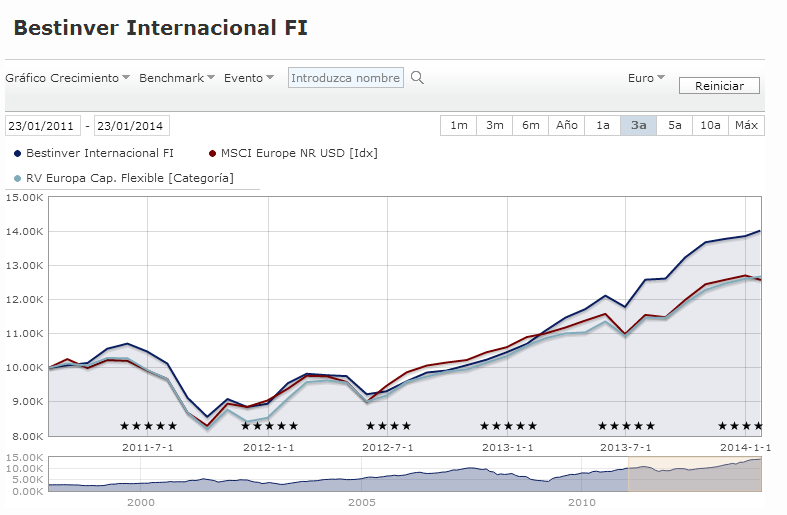Click the four-star rating near 2012-7-1
787x515 pixels.
click(388, 426)
